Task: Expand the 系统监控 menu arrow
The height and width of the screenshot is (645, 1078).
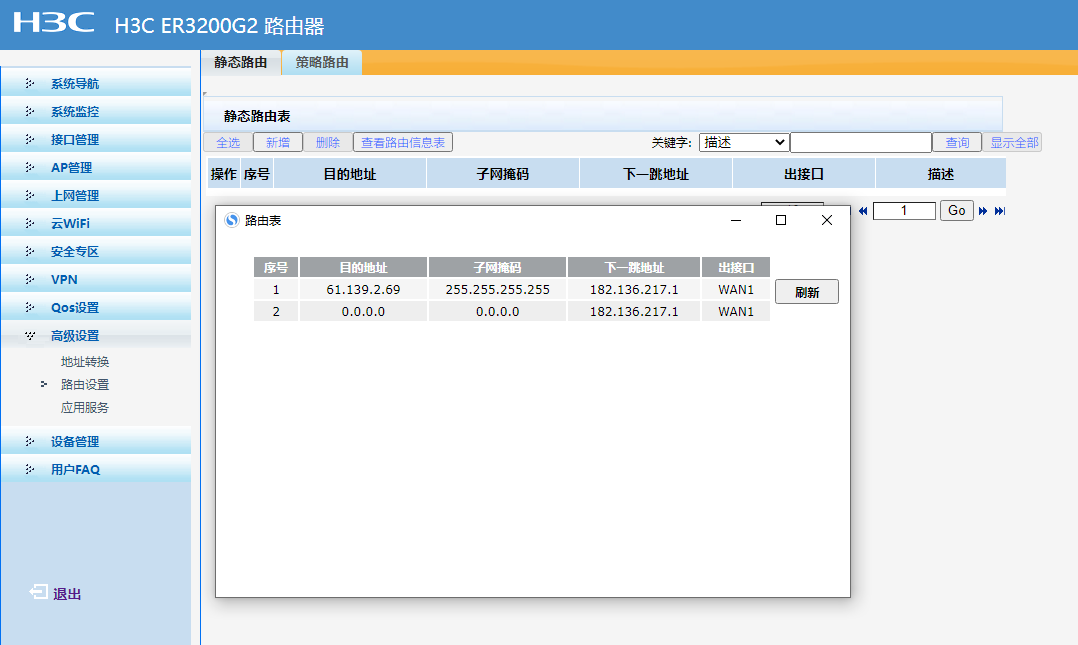Action: coord(30,111)
